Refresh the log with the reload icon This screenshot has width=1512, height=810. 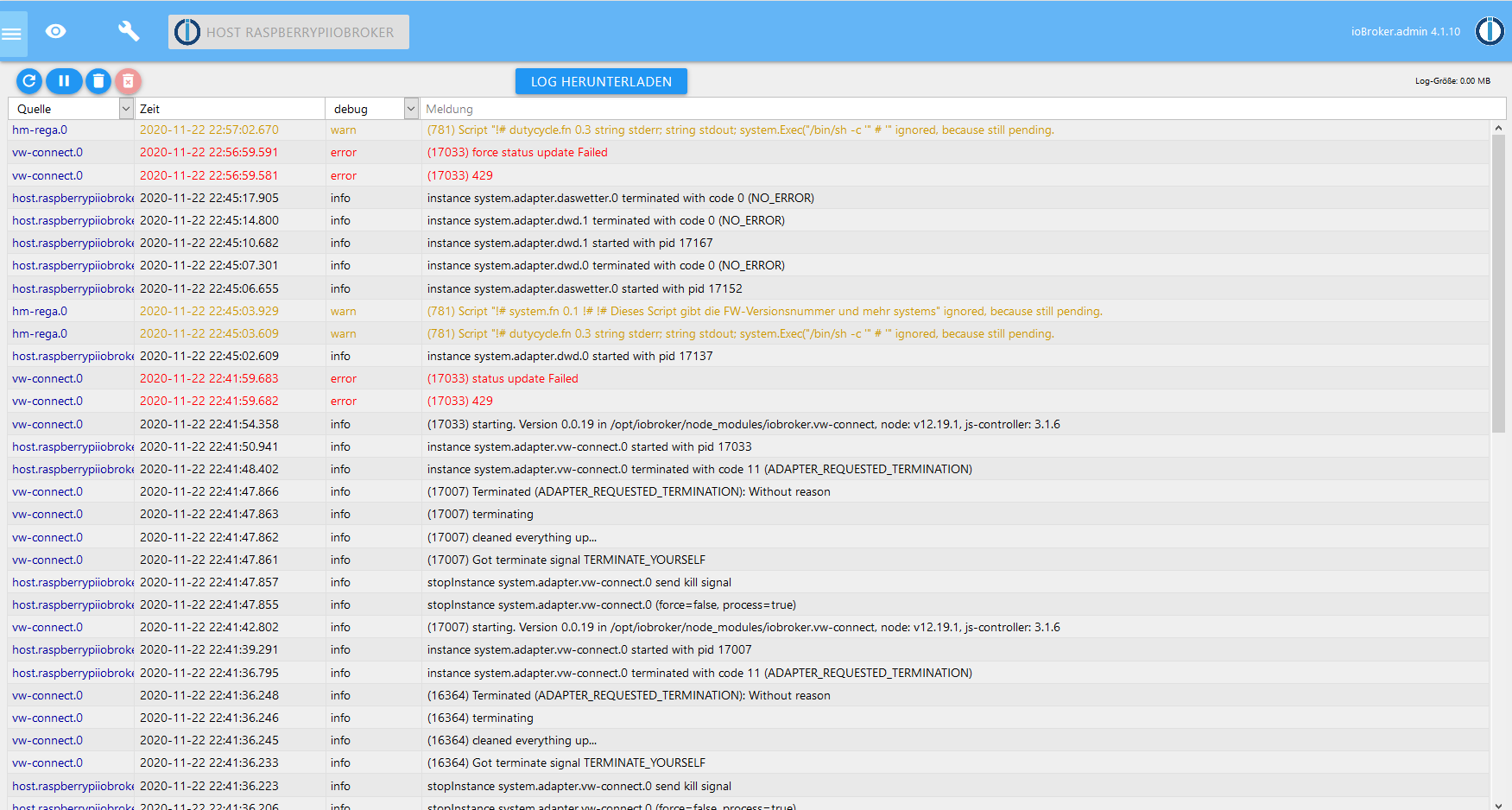pyautogui.click(x=28, y=81)
